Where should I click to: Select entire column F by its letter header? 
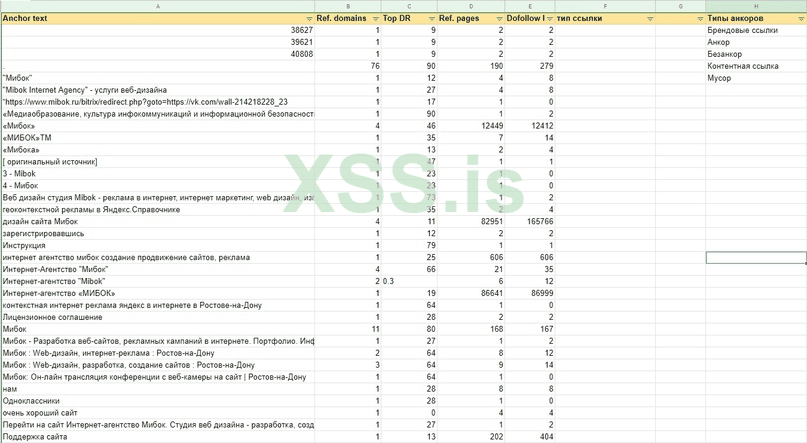tap(605, 6)
